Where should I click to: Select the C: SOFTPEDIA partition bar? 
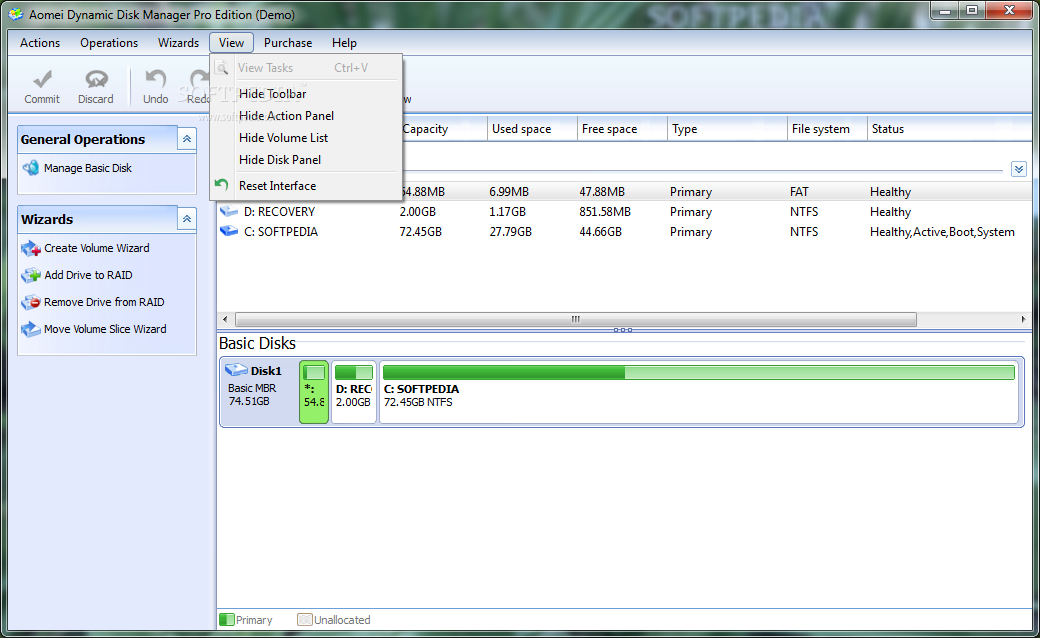698,392
